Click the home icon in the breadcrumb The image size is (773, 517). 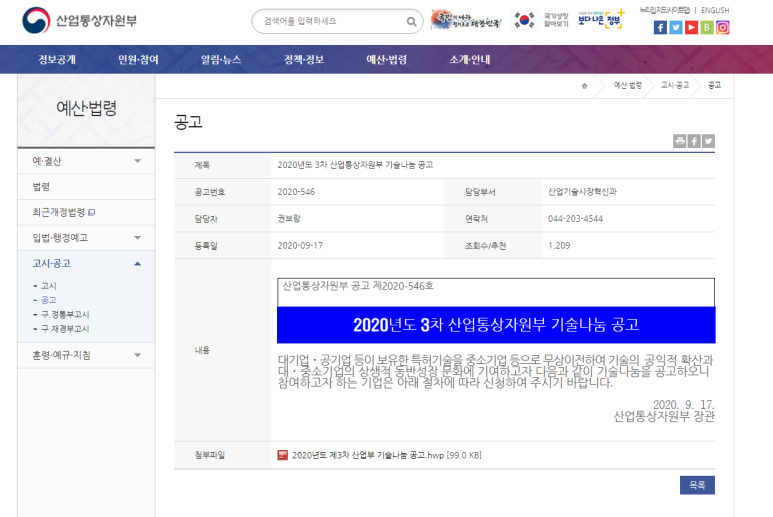[x=584, y=86]
